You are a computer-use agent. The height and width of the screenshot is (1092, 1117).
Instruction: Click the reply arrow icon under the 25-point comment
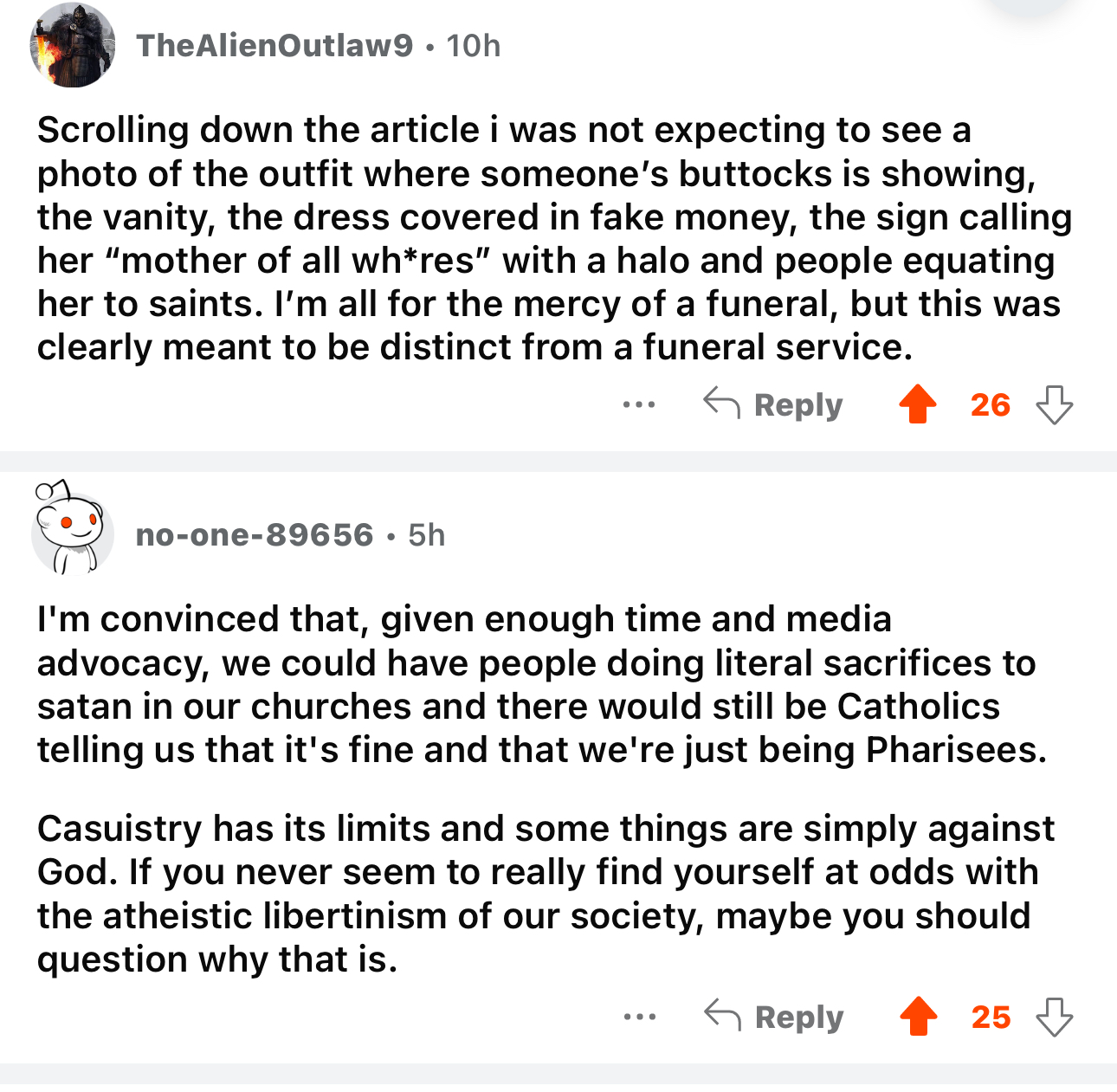722,1015
